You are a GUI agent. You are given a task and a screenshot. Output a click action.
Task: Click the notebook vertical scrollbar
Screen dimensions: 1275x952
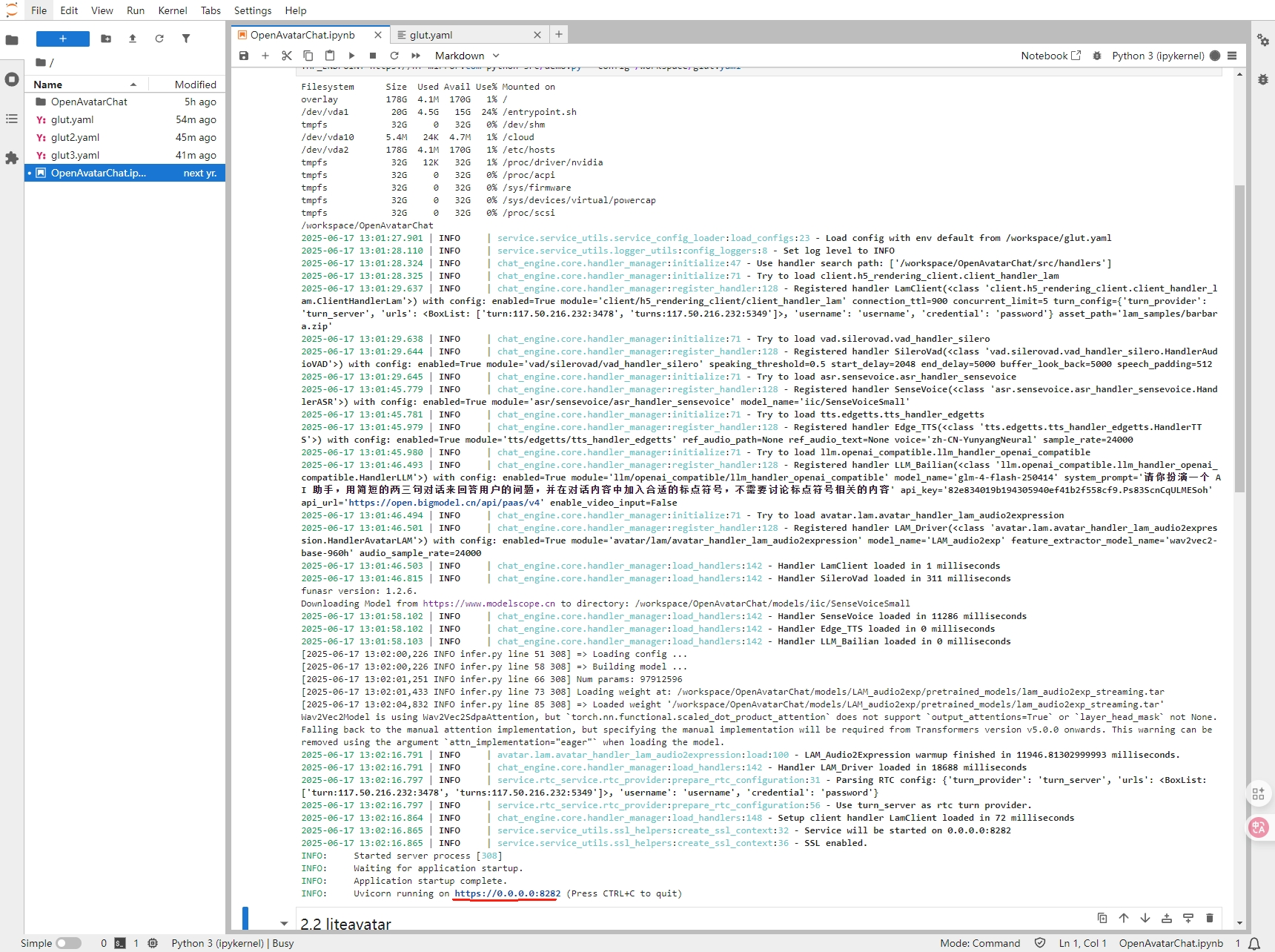pyautogui.click(x=1239, y=338)
